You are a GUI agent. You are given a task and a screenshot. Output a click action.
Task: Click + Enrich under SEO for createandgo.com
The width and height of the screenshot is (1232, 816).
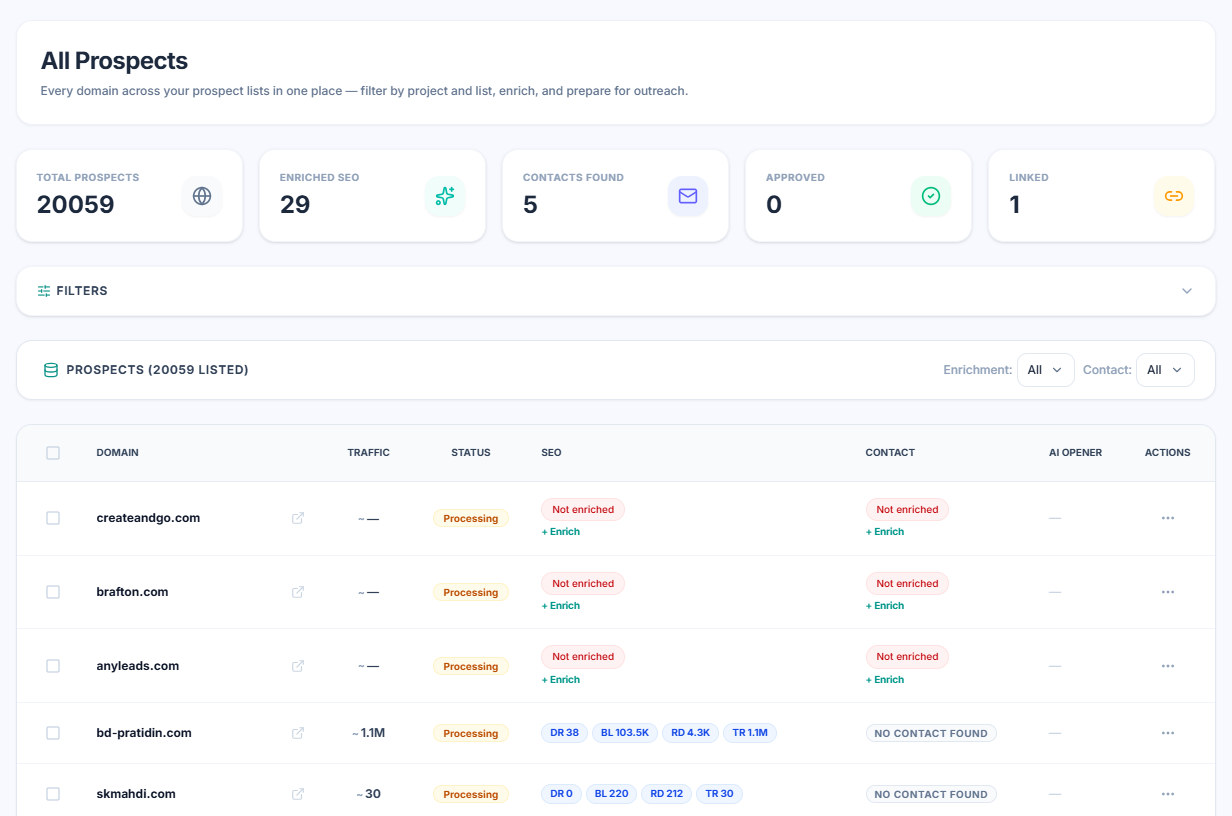point(561,532)
